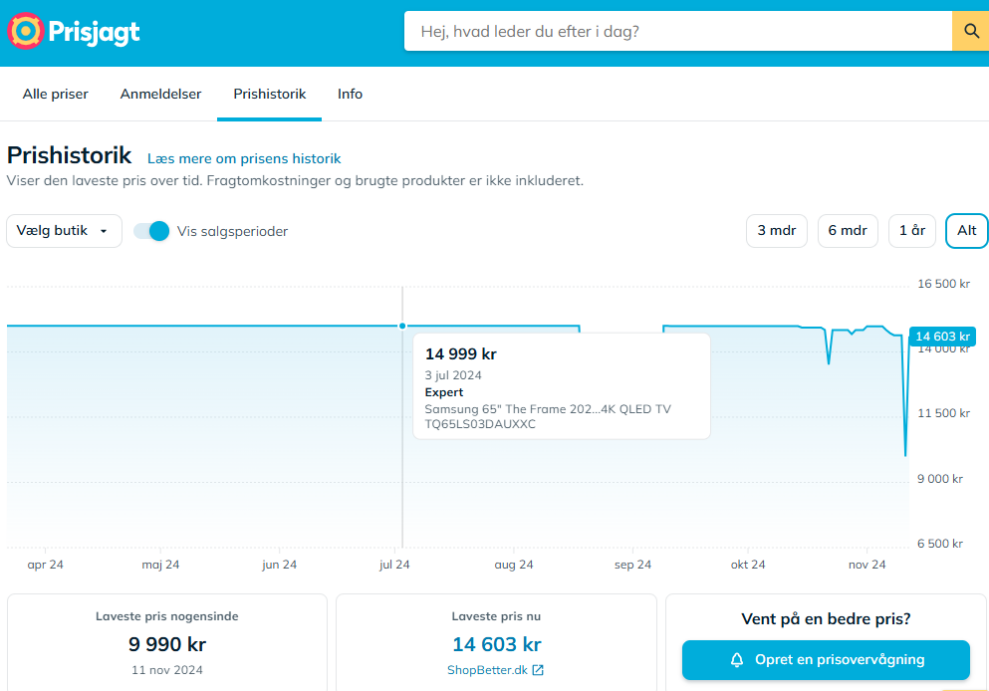Open the Vælg butik dropdown
989x691 pixels.
tap(64, 231)
